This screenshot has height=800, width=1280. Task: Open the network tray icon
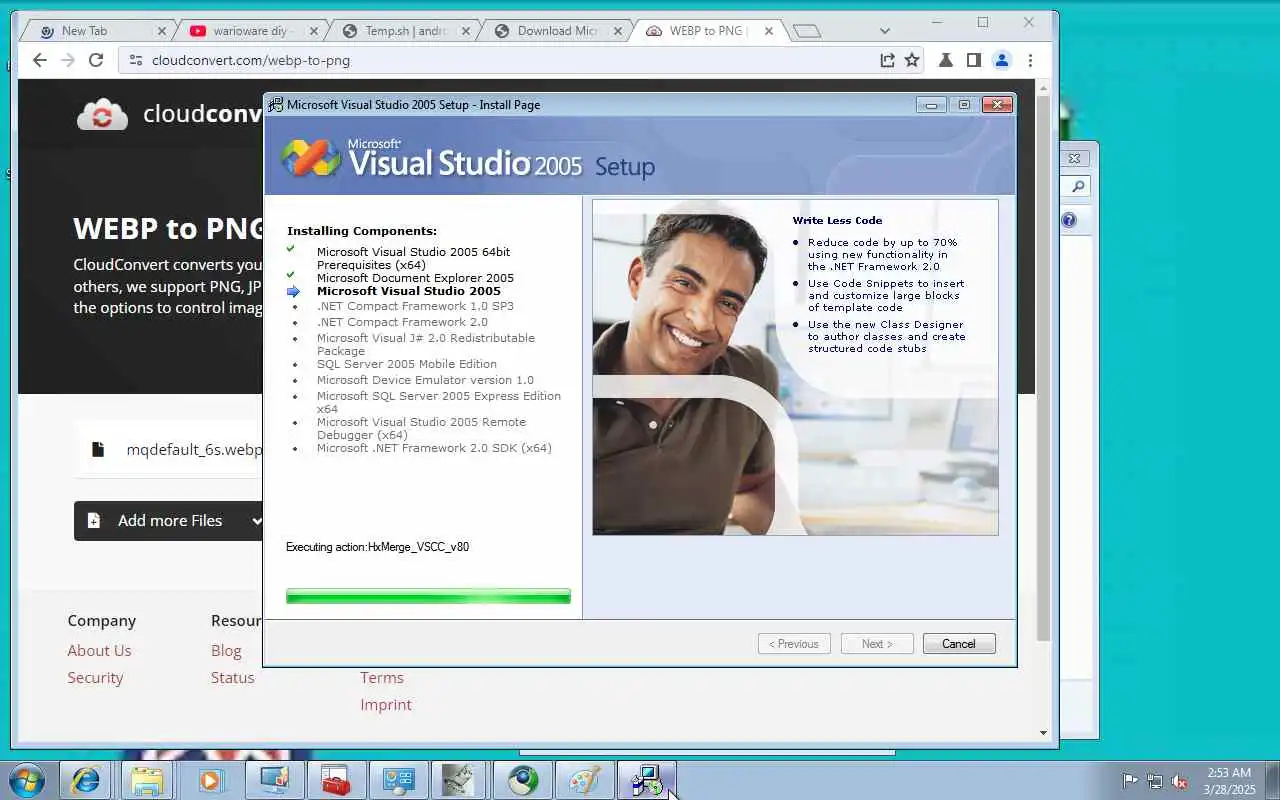1155,781
